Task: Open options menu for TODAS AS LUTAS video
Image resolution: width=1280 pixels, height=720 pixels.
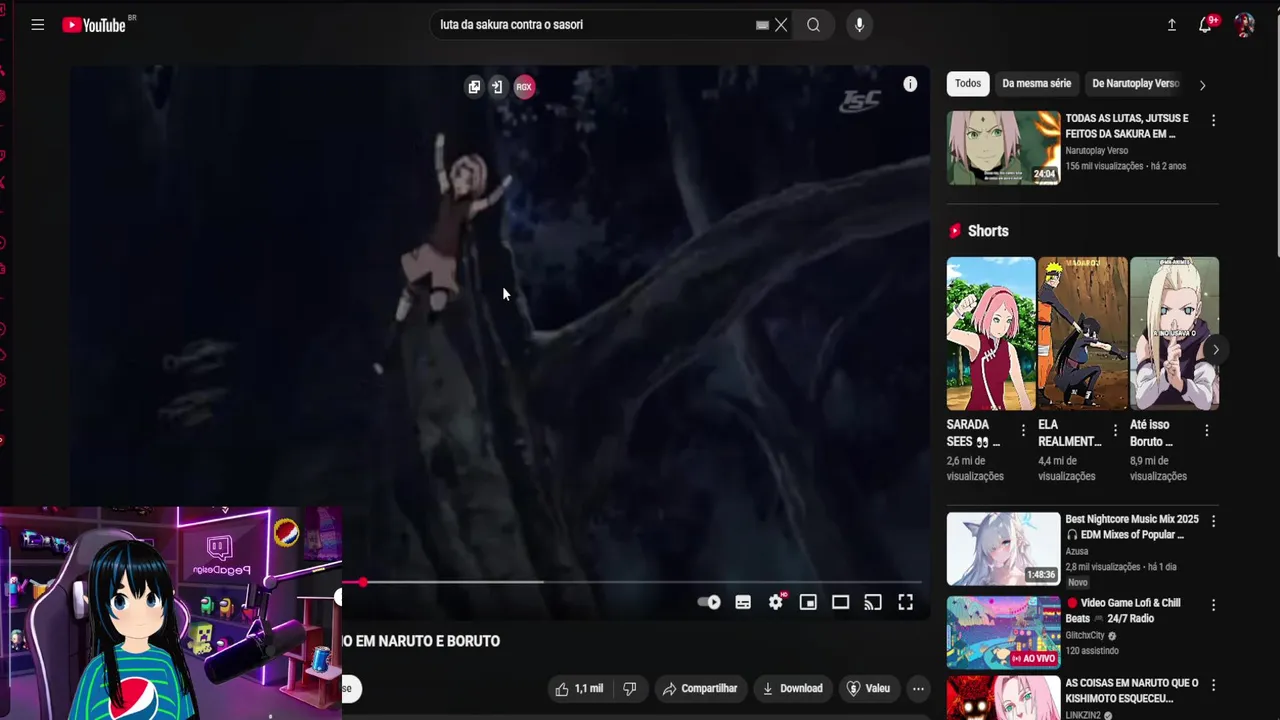Action: (x=1213, y=120)
